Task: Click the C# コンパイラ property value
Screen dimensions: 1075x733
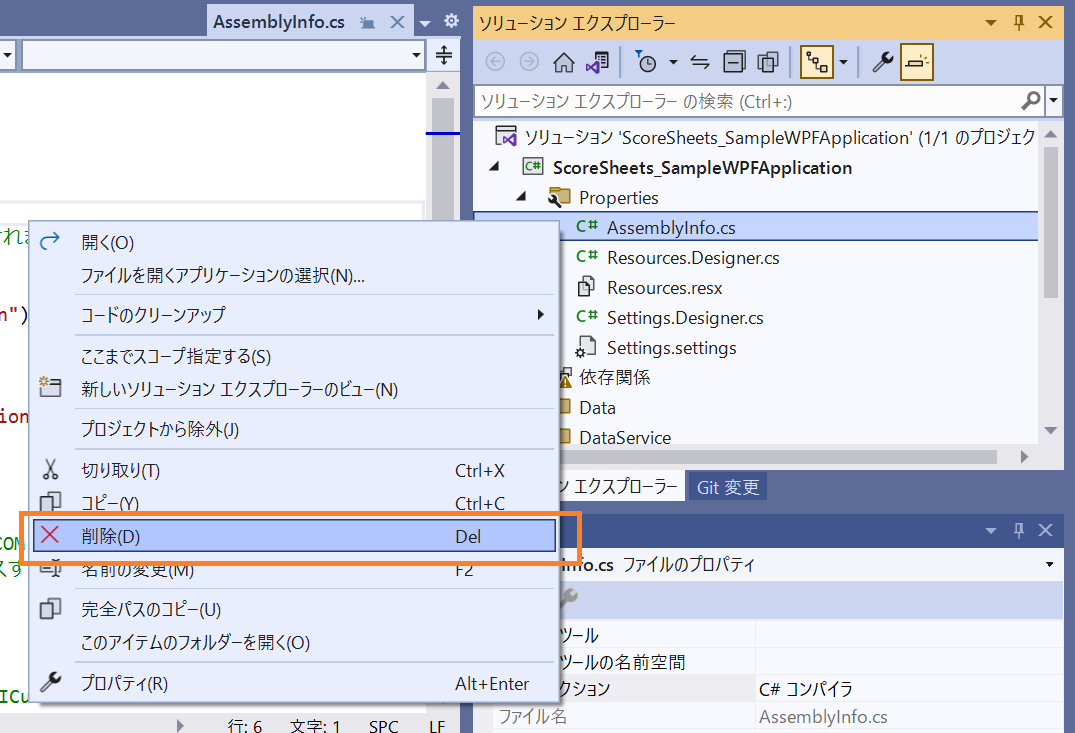Action: (x=806, y=689)
